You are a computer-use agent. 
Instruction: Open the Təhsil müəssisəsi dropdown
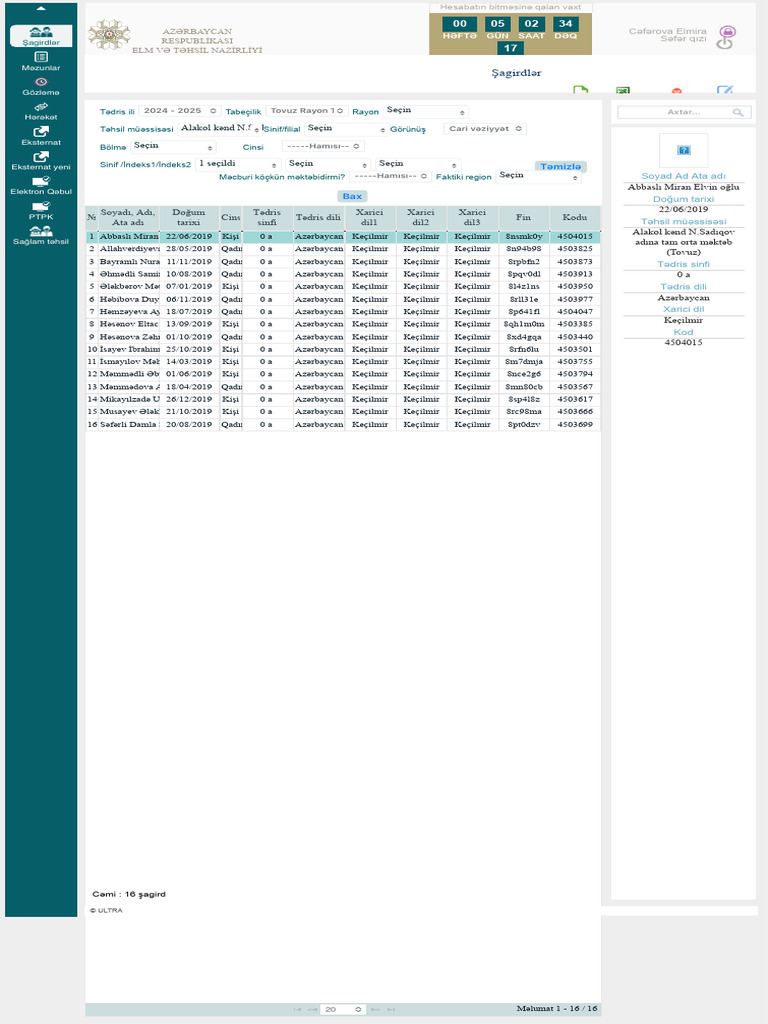(220, 129)
